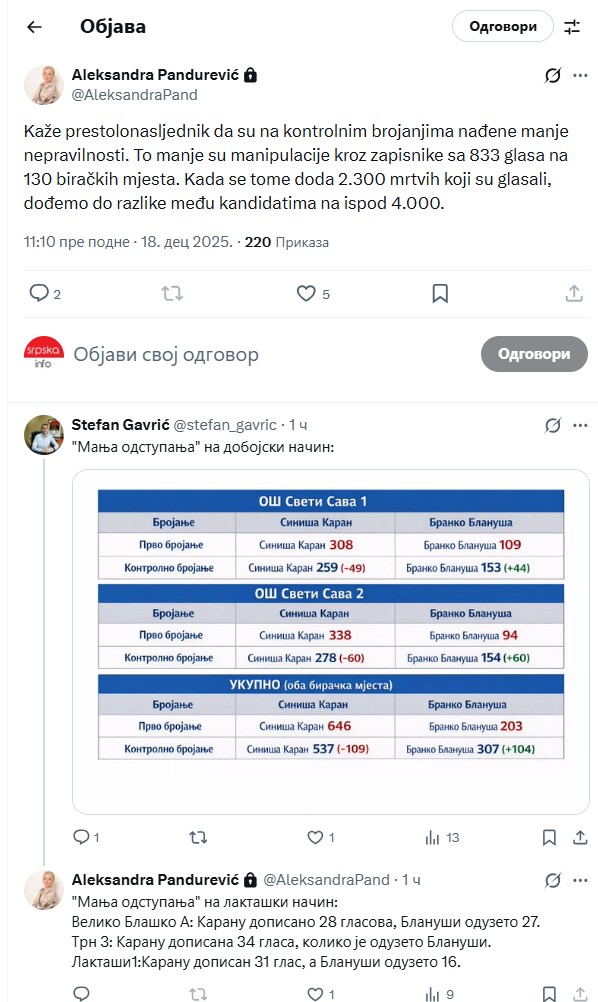View Aleksandra Pandurević's profile picture
598x1002 pixels.
[x=41, y=83]
